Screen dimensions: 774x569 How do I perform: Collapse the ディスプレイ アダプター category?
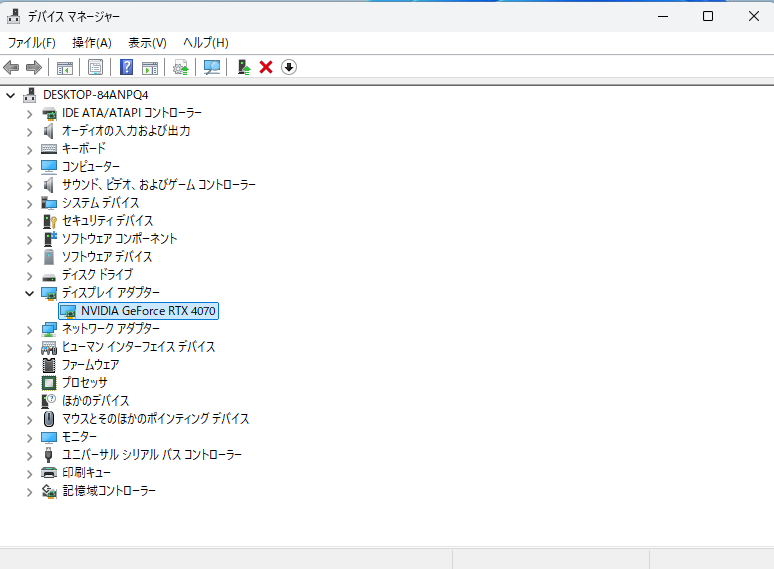[x=30, y=294]
